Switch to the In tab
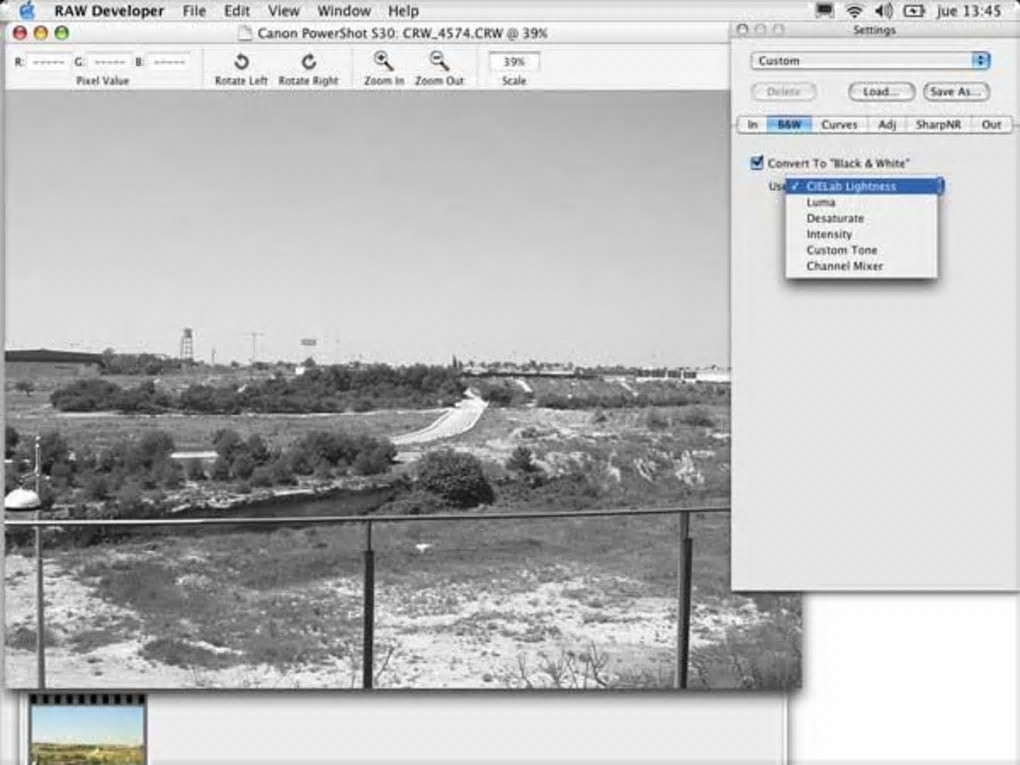1020x765 pixels. (x=753, y=124)
